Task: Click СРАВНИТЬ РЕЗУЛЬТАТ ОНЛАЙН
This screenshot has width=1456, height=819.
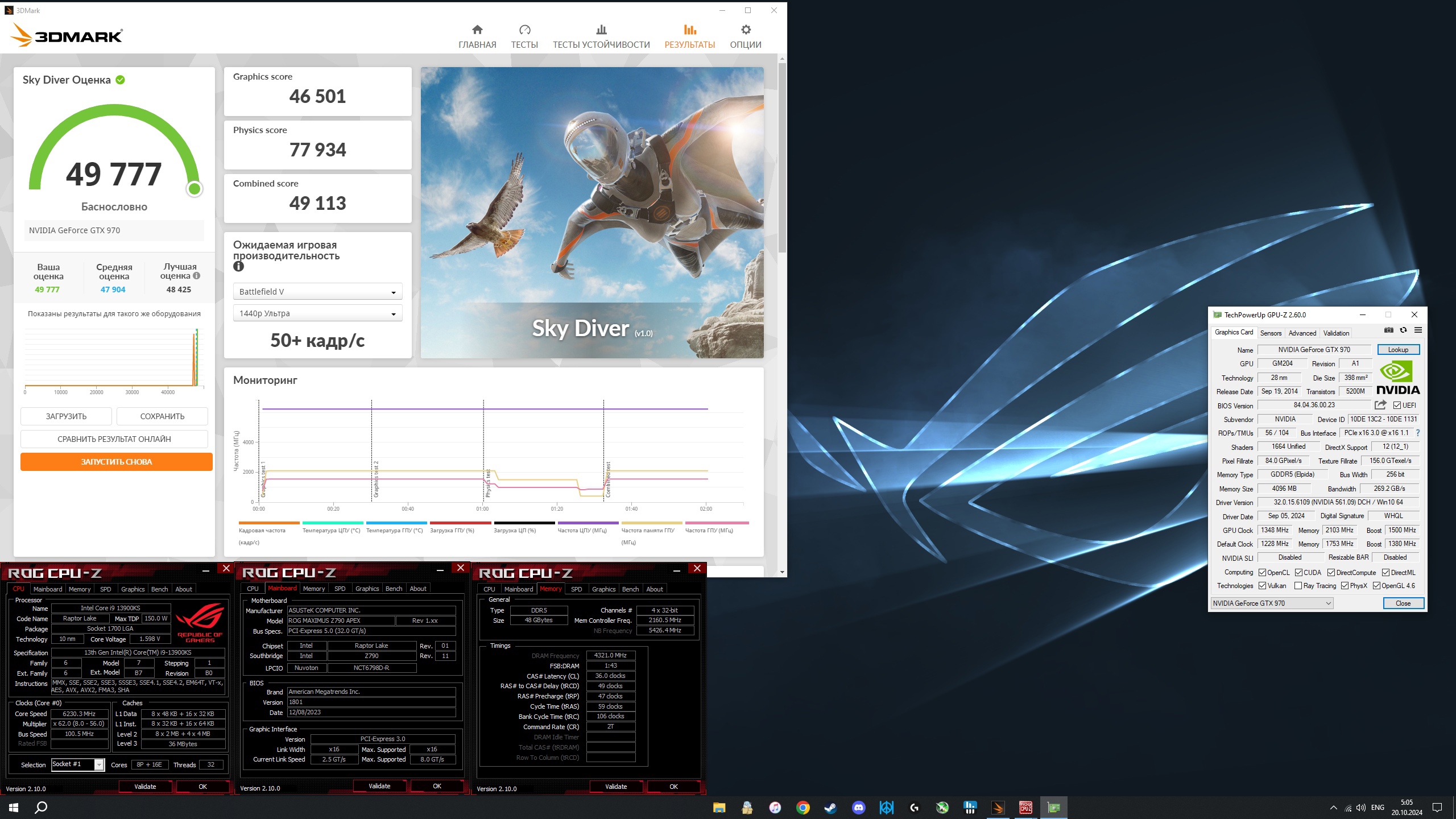Action: pyautogui.click(x=114, y=439)
